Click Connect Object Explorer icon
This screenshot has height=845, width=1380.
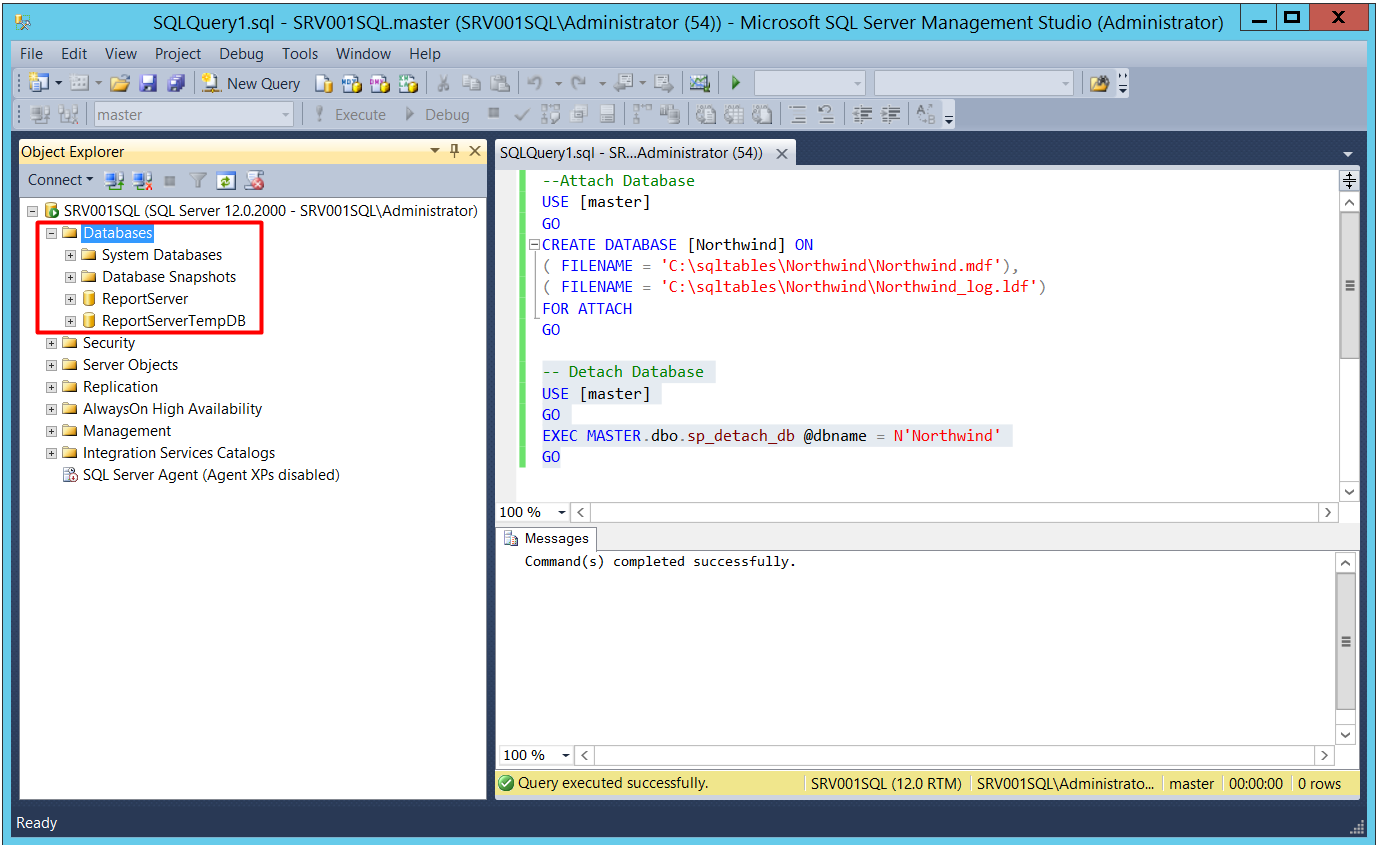point(115,180)
